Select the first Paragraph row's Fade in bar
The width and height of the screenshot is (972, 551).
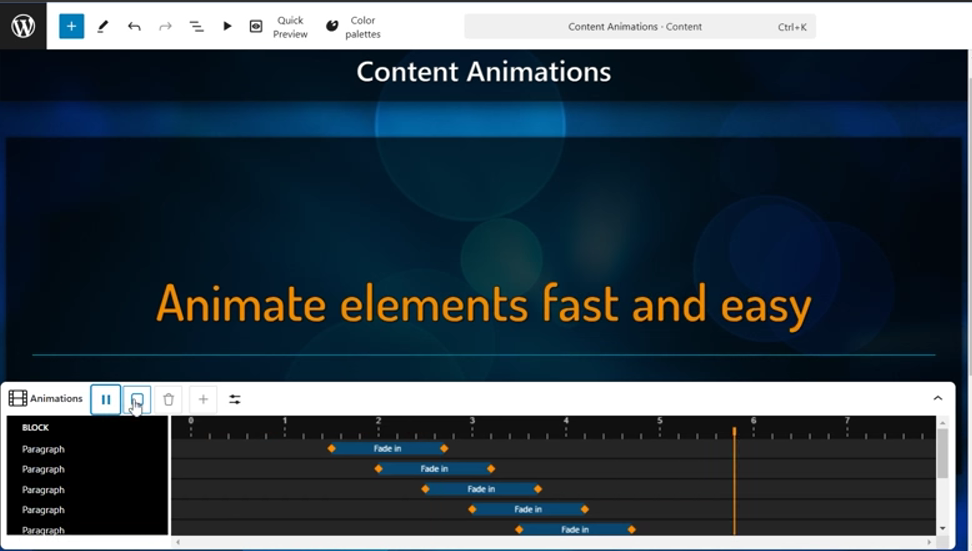tap(387, 448)
